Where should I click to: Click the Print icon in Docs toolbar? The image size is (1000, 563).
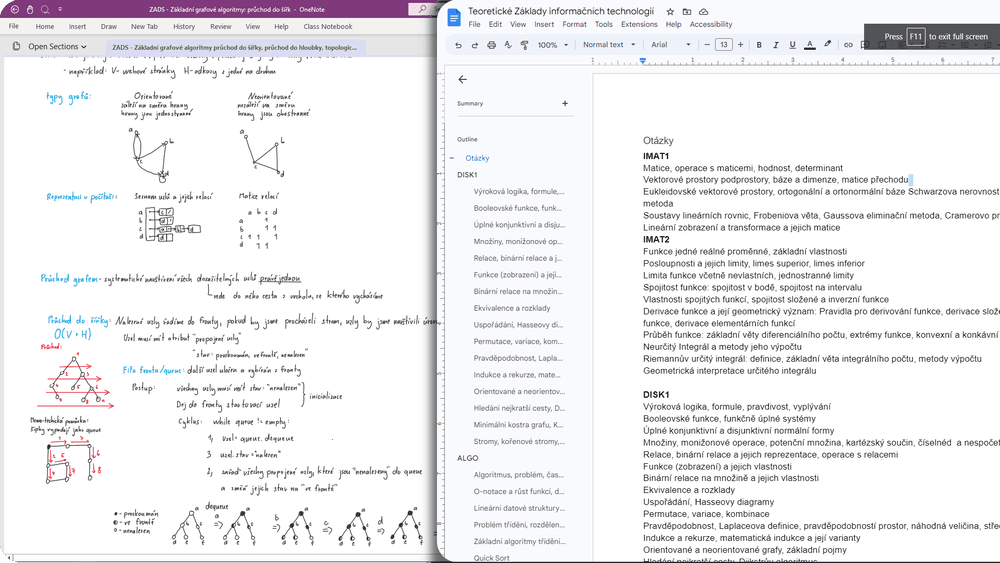coord(491,45)
